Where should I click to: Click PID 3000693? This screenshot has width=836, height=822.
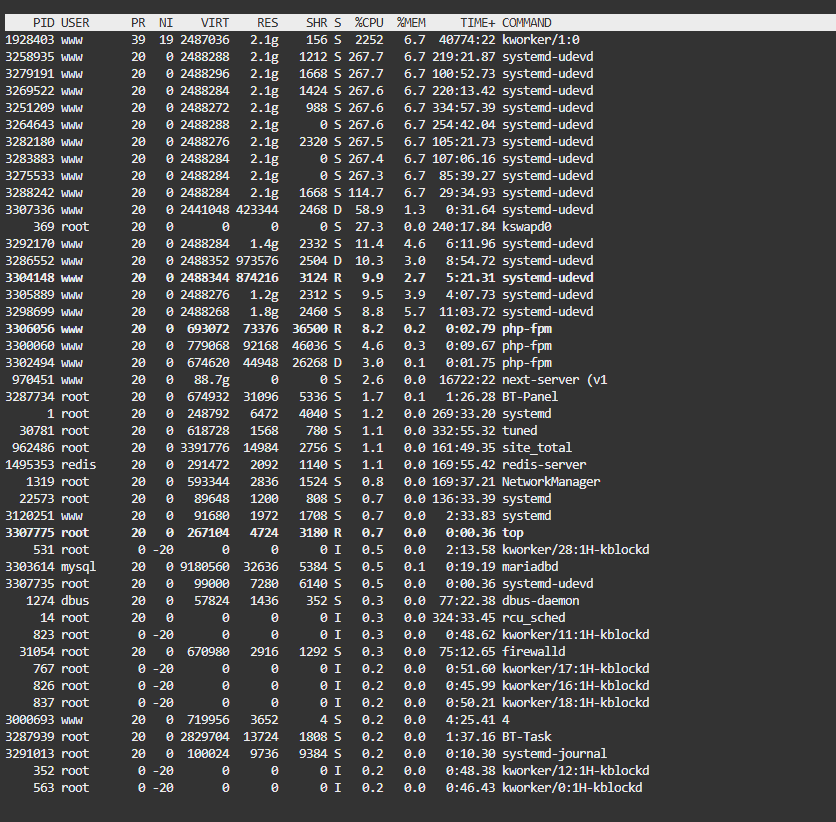(x=30, y=720)
